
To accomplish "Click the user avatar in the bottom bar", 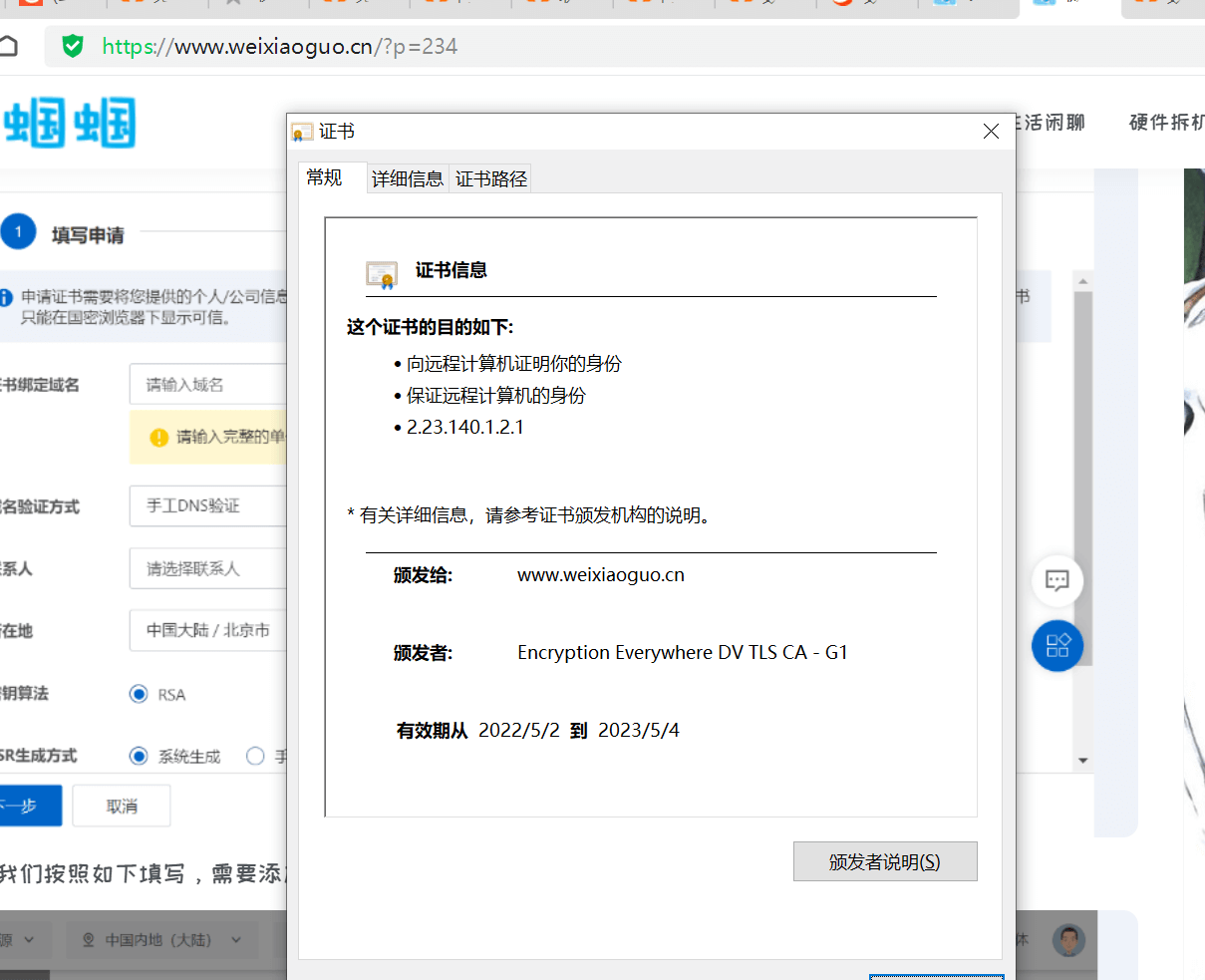I will [x=1068, y=939].
